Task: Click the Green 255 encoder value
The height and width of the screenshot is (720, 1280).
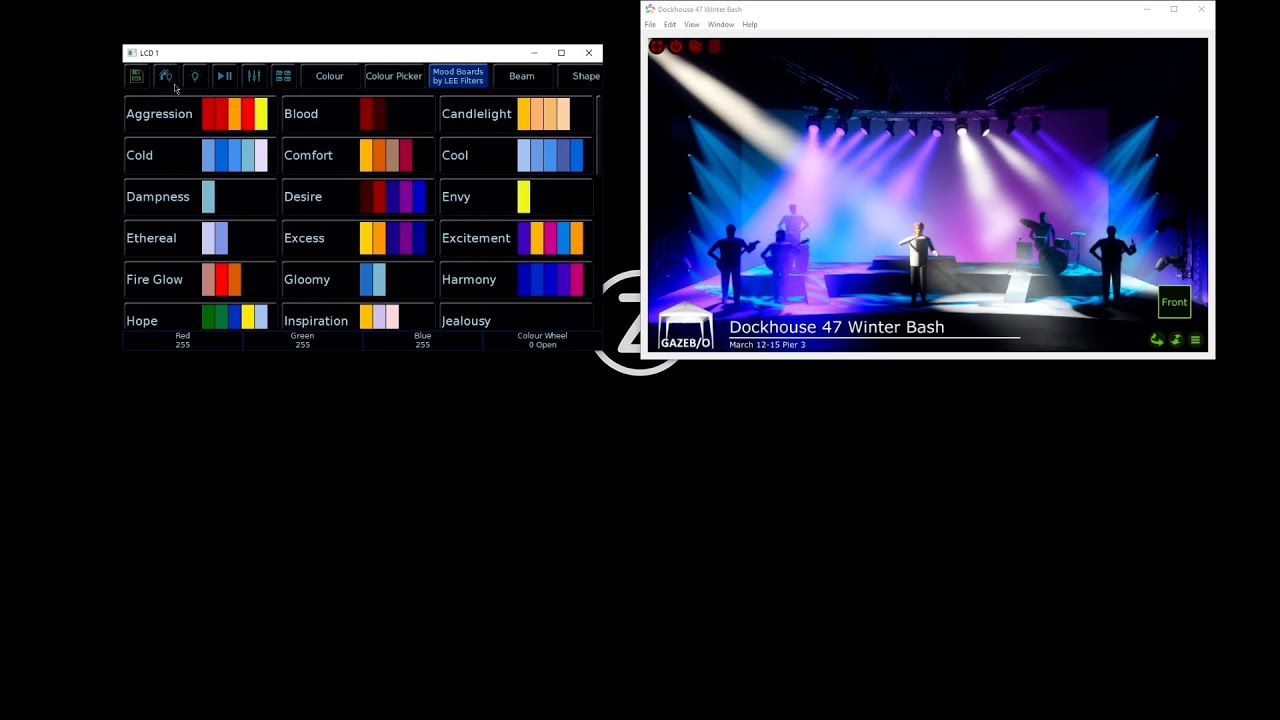Action: 303,340
